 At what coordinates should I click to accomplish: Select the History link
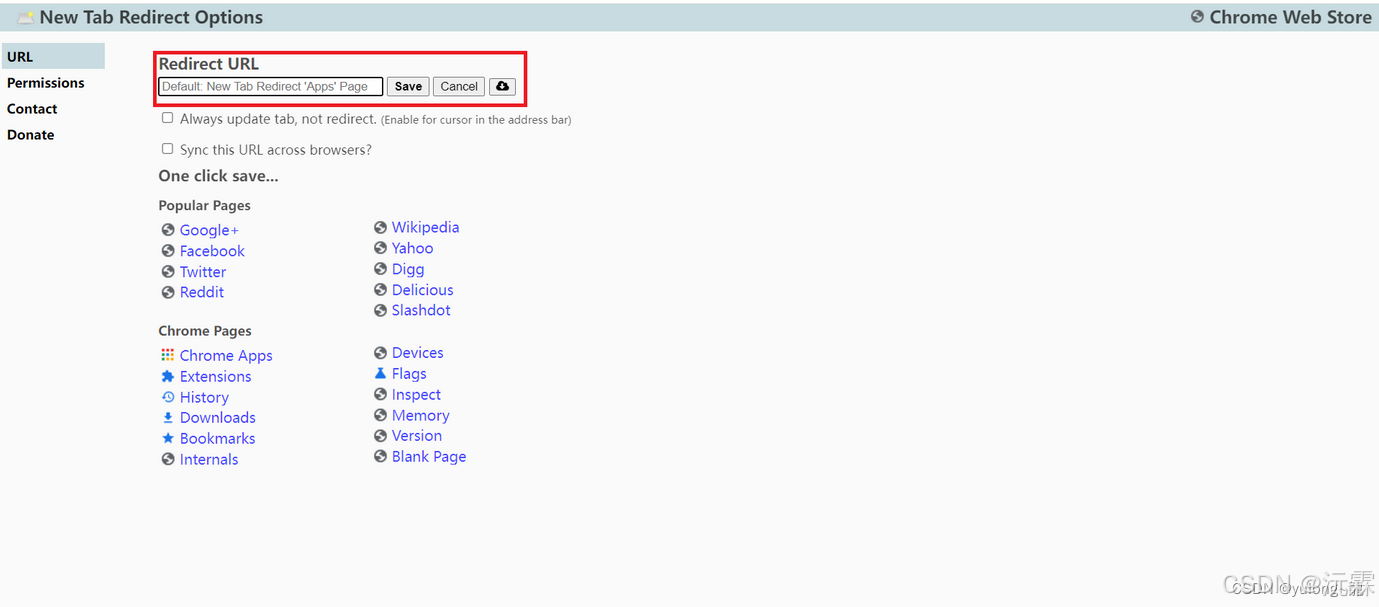[x=204, y=398]
